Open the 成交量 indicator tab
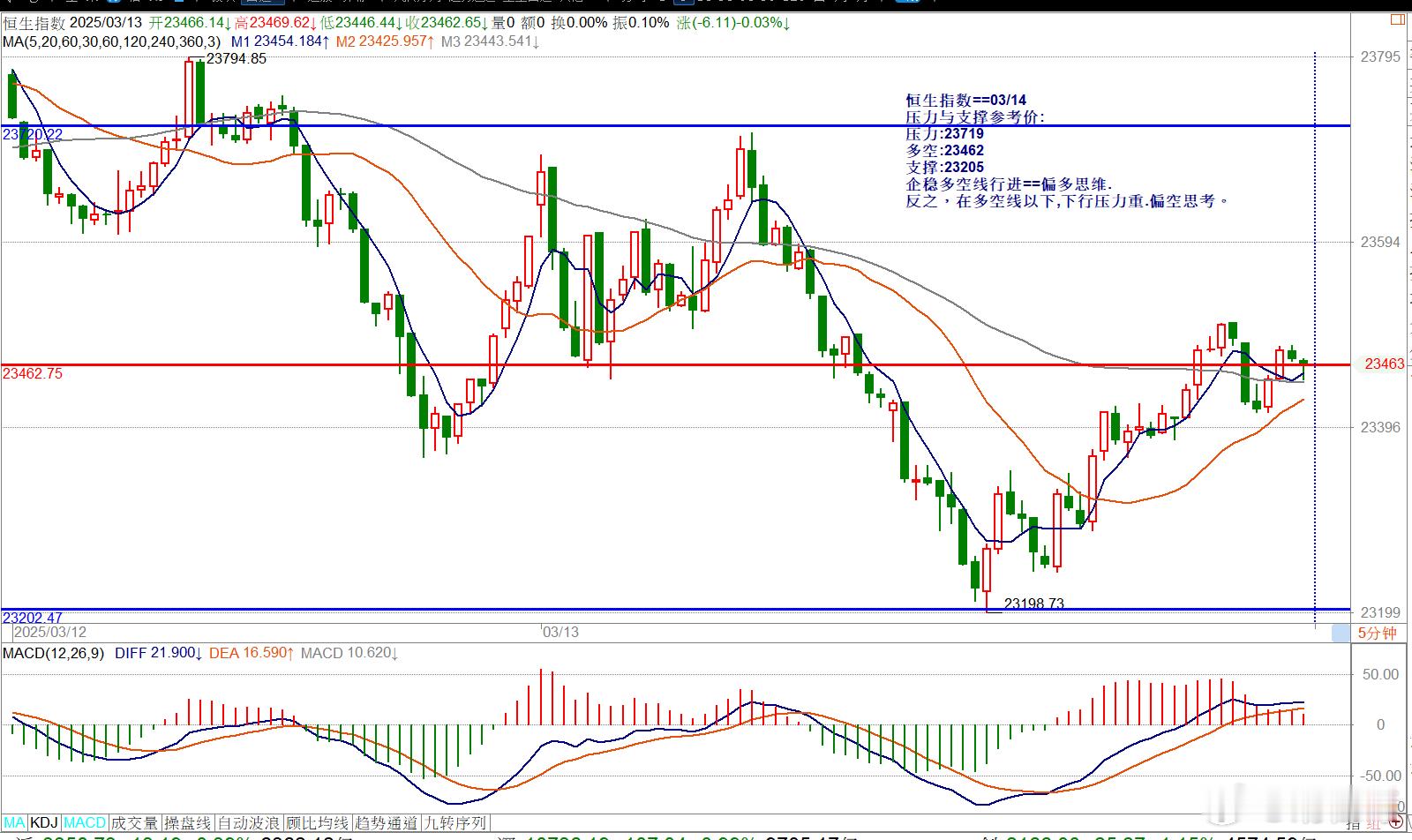Viewport: 1412px width, 840px height. 135,822
